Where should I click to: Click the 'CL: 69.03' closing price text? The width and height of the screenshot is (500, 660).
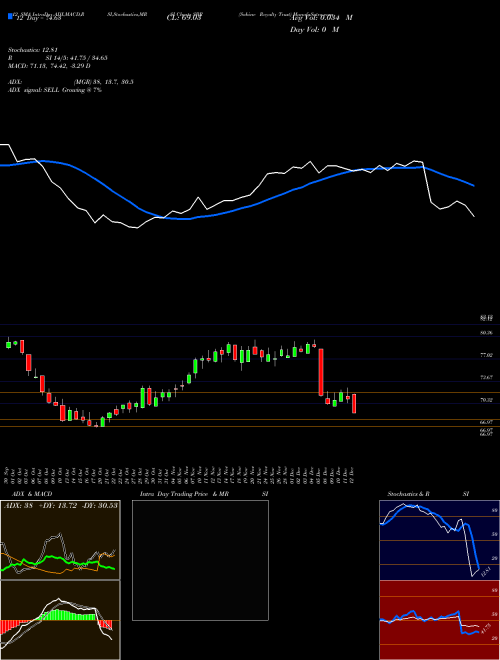[184, 18]
